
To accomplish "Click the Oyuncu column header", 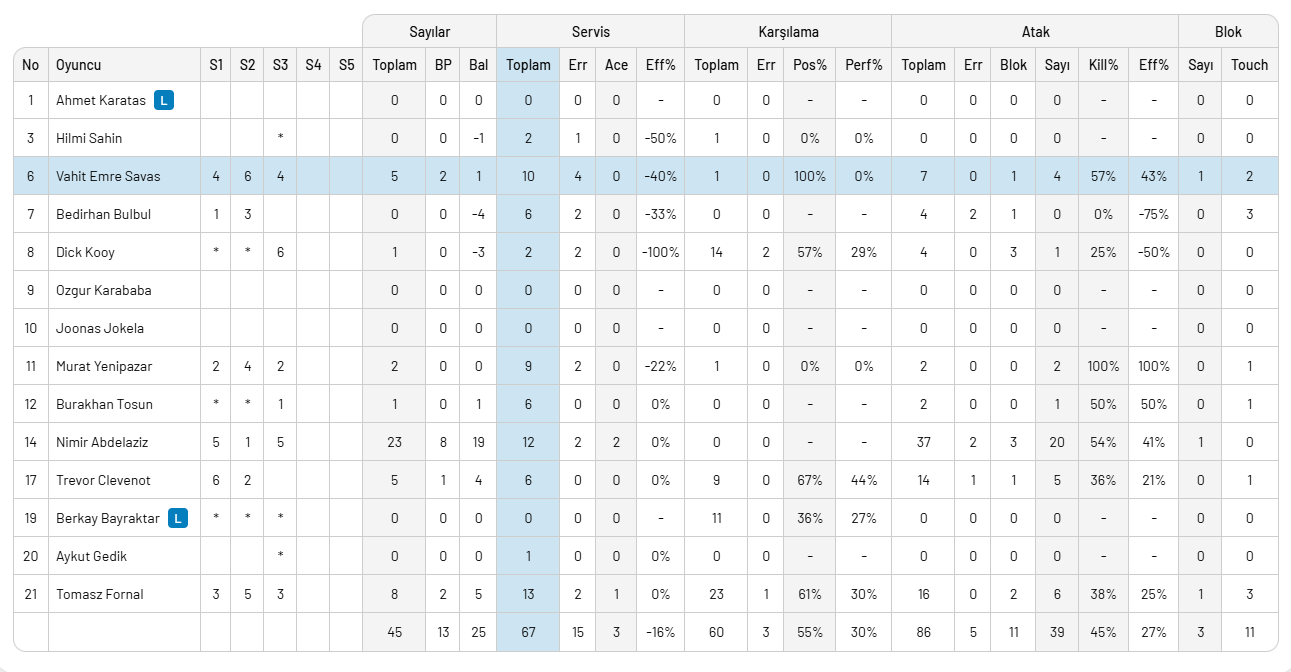I will point(78,65).
